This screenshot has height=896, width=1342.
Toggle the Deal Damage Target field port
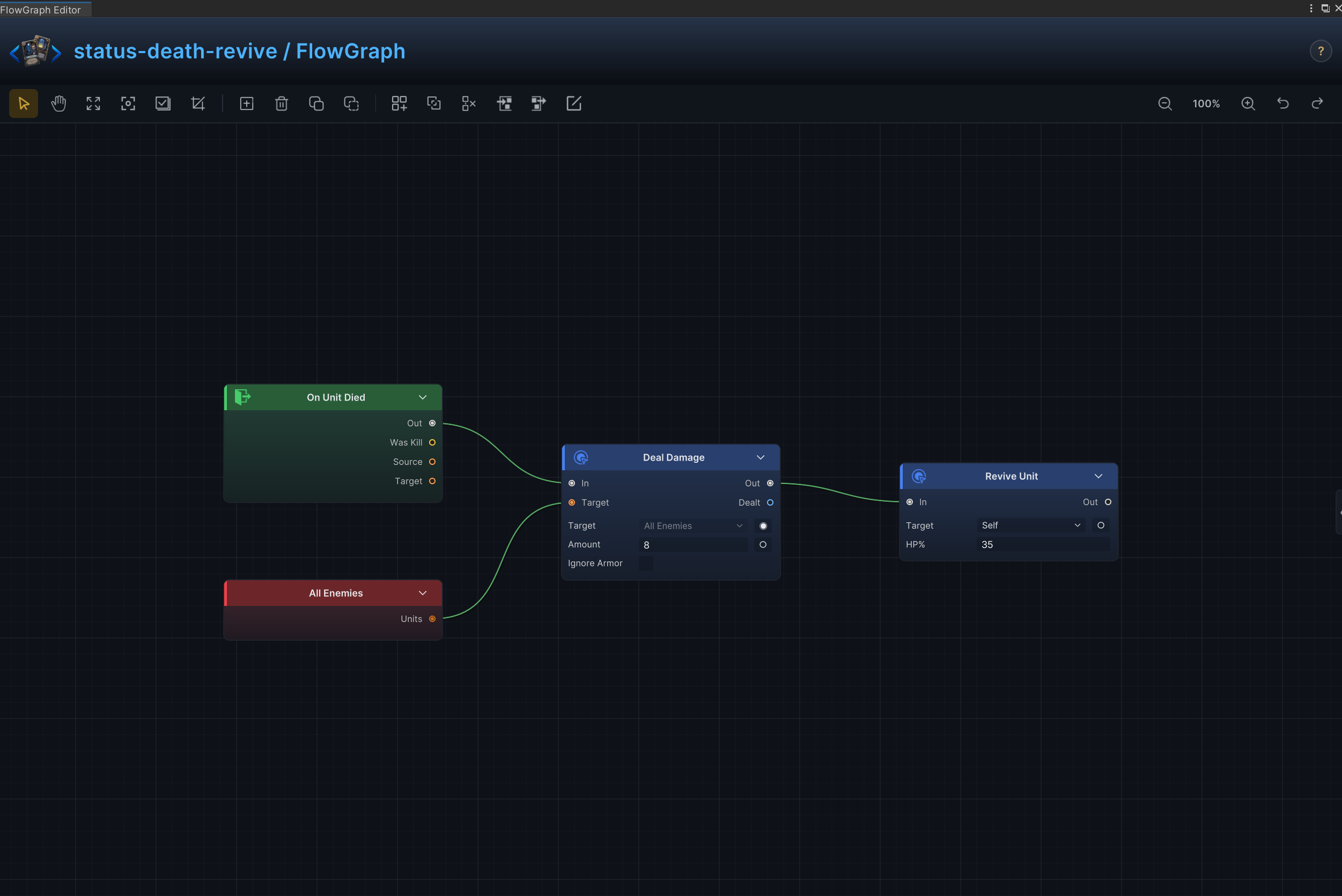[763, 525]
